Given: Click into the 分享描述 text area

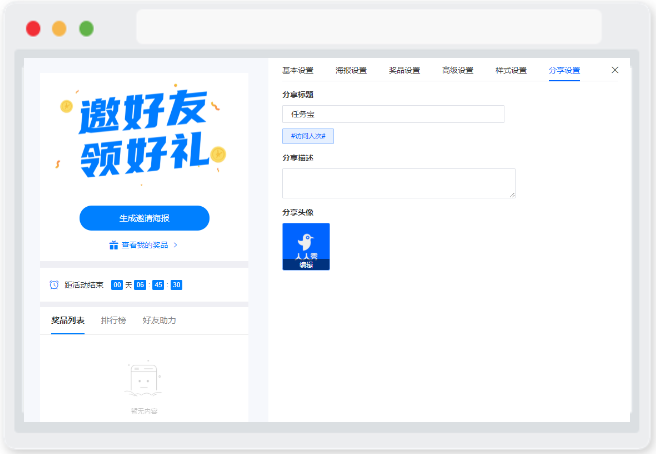Looking at the screenshot, I should pos(399,183).
